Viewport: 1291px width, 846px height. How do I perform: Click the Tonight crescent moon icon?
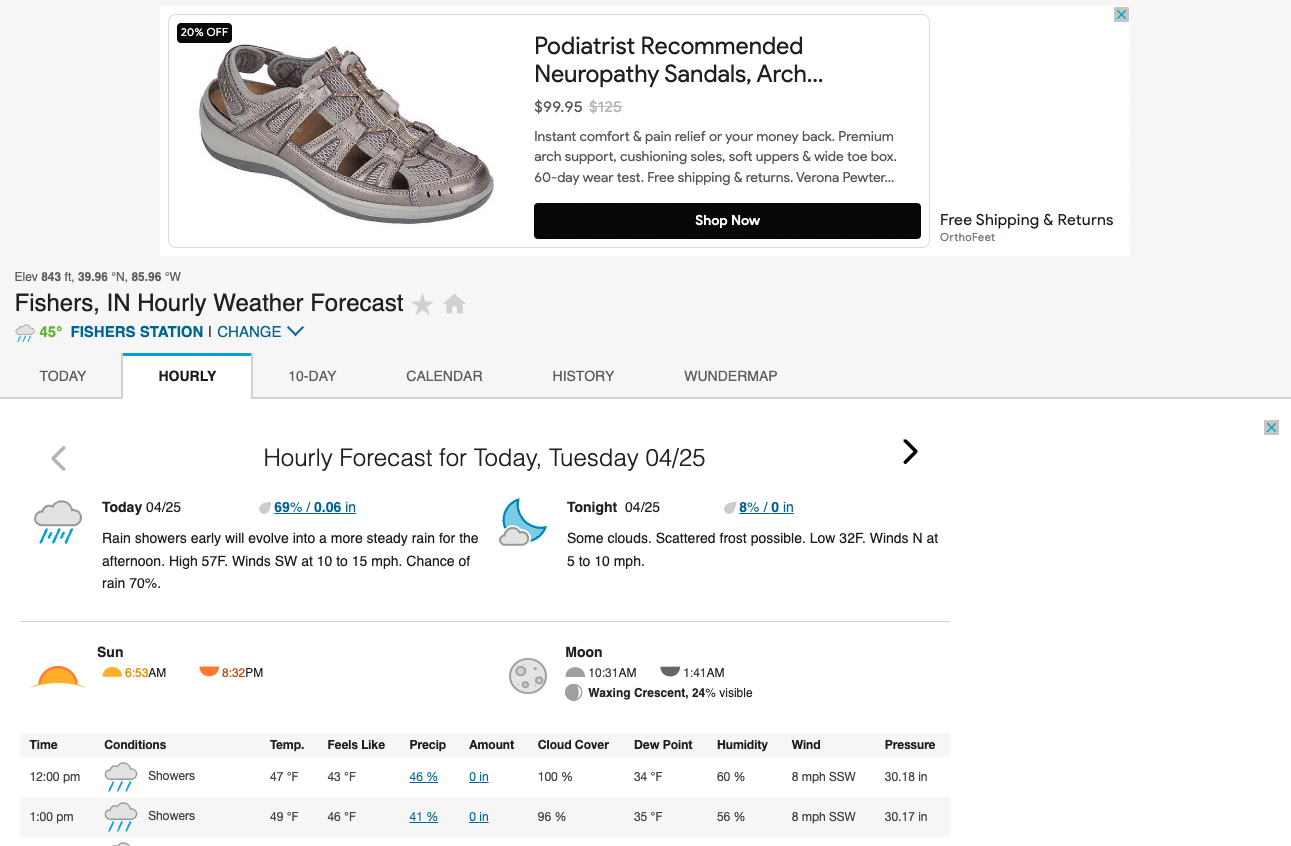click(523, 522)
